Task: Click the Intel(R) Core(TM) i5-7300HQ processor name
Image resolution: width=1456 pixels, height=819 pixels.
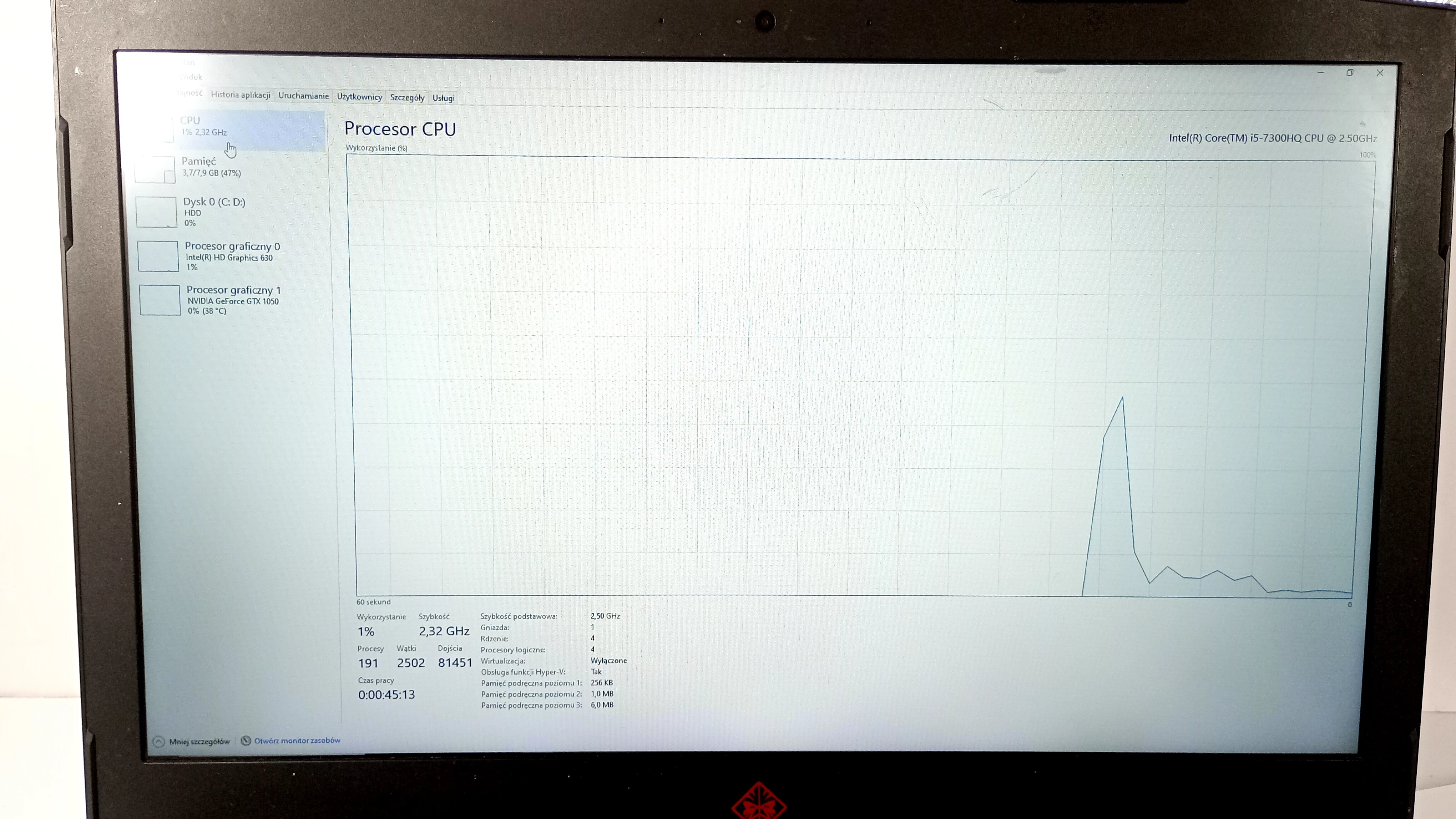Action: point(1273,138)
